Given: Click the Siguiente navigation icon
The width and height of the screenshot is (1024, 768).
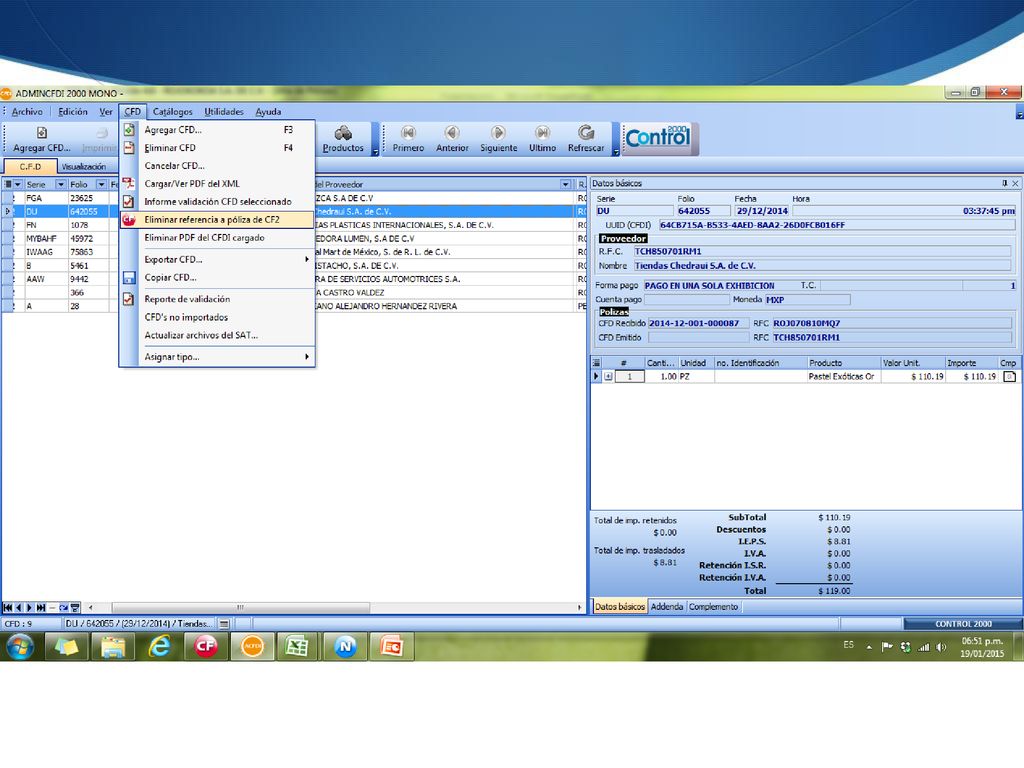Looking at the screenshot, I should [498, 133].
